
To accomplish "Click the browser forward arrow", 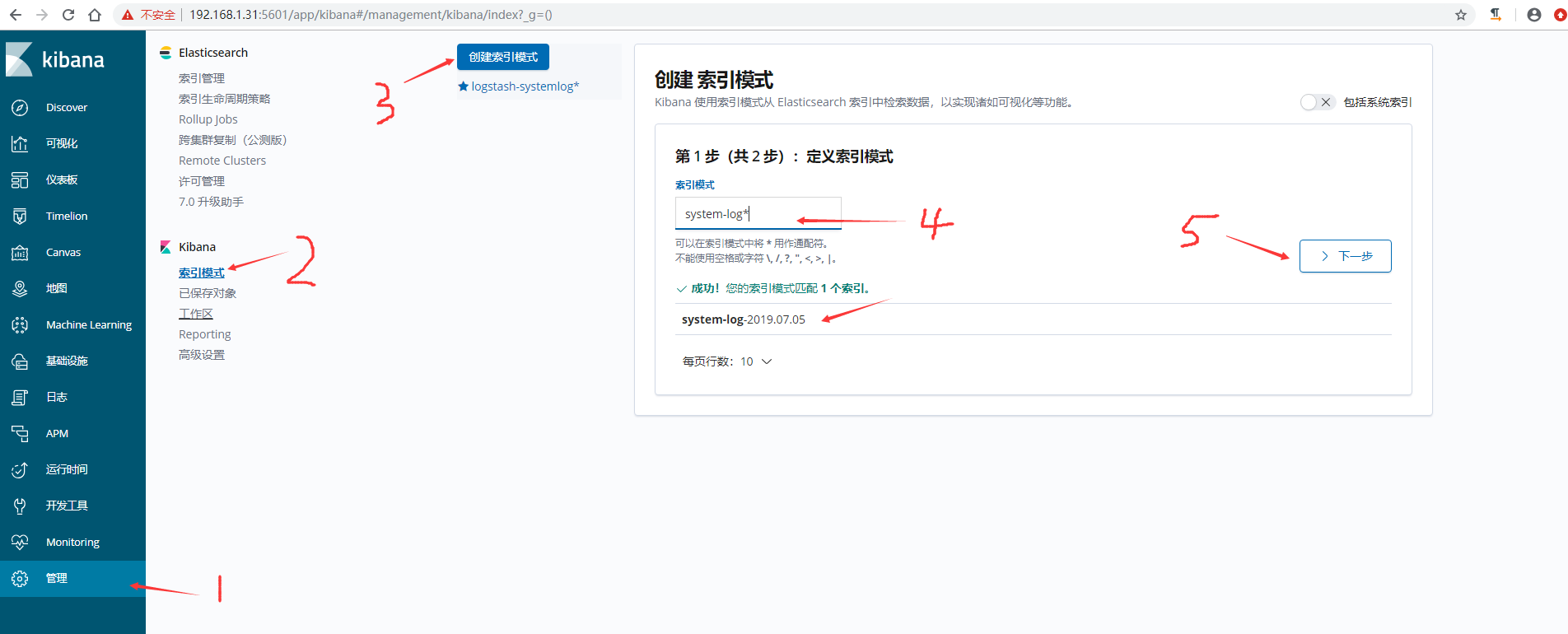I will pyautogui.click(x=42, y=15).
